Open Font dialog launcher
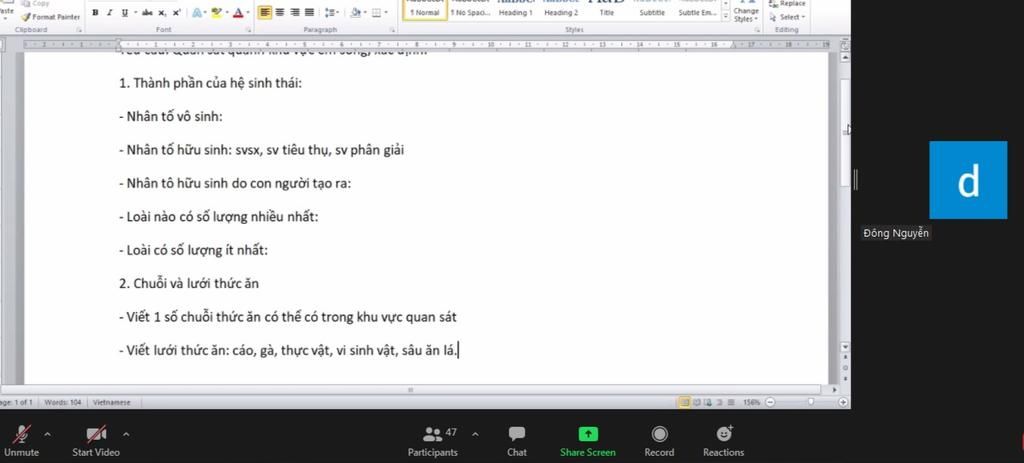 pos(249,31)
